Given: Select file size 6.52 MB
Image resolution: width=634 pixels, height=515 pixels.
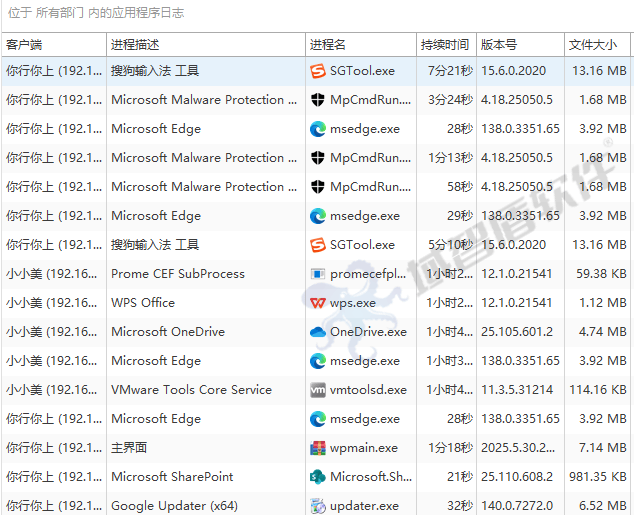Looking at the screenshot, I should point(603,506).
